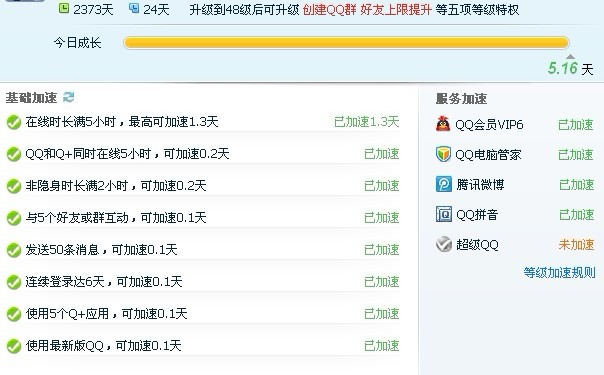Click the refresh icon beside 基础加速
Viewport: 604px width, 375px height.
(69, 97)
